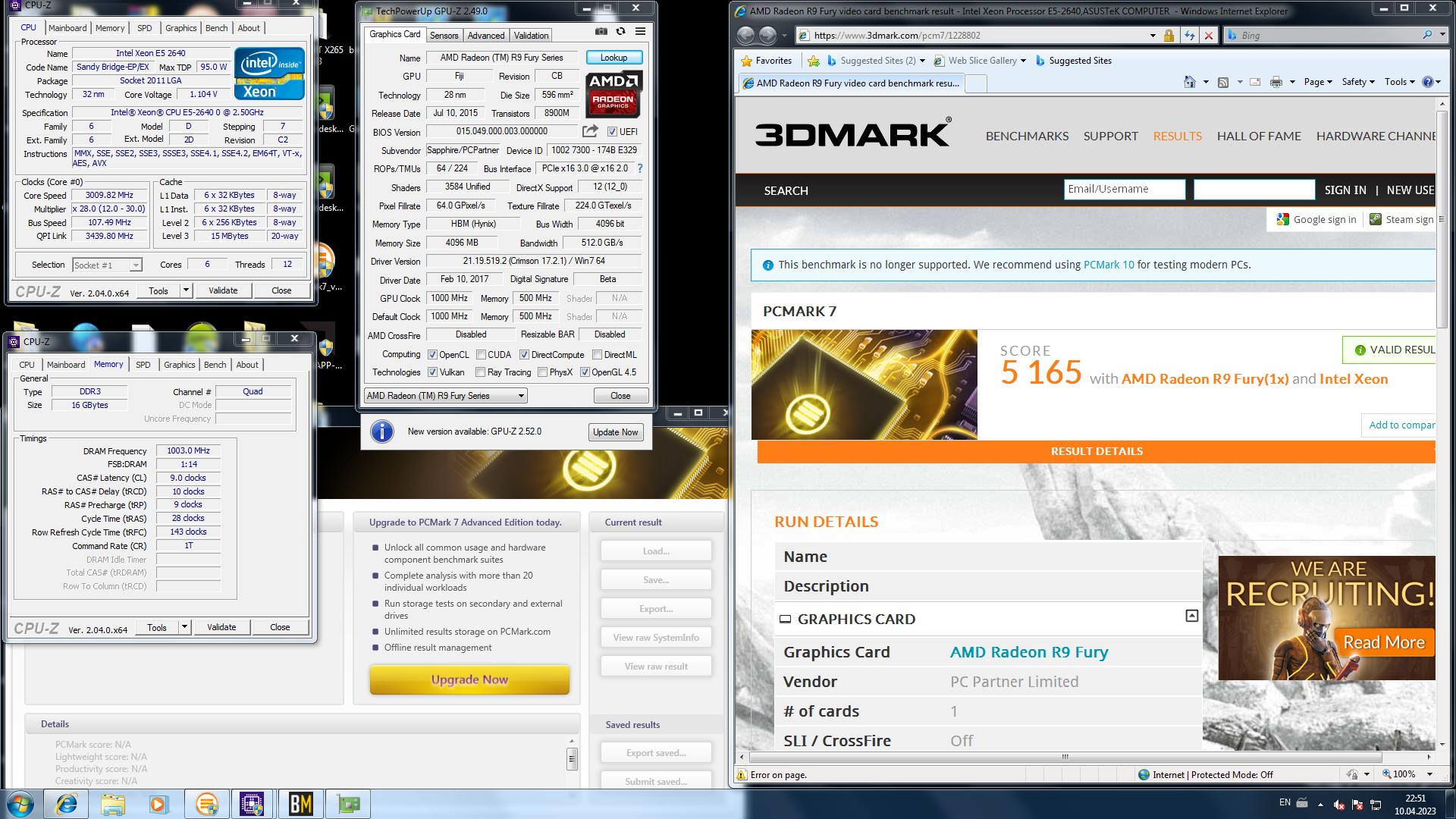Click the security lock icon in address bar
The height and width of the screenshot is (819, 1456).
coord(1169,36)
